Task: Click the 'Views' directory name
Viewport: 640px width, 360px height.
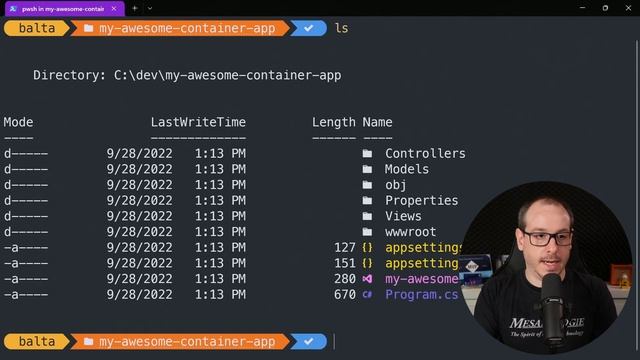Action: [403, 216]
